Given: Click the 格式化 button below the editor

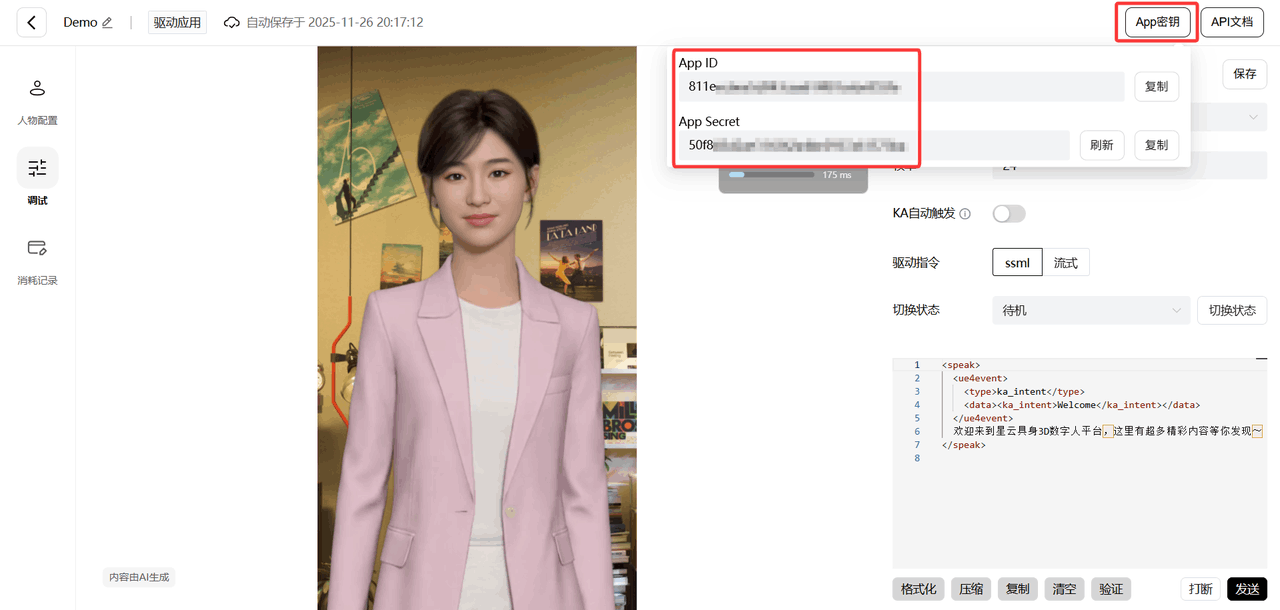Looking at the screenshot, I should point(918,589).
